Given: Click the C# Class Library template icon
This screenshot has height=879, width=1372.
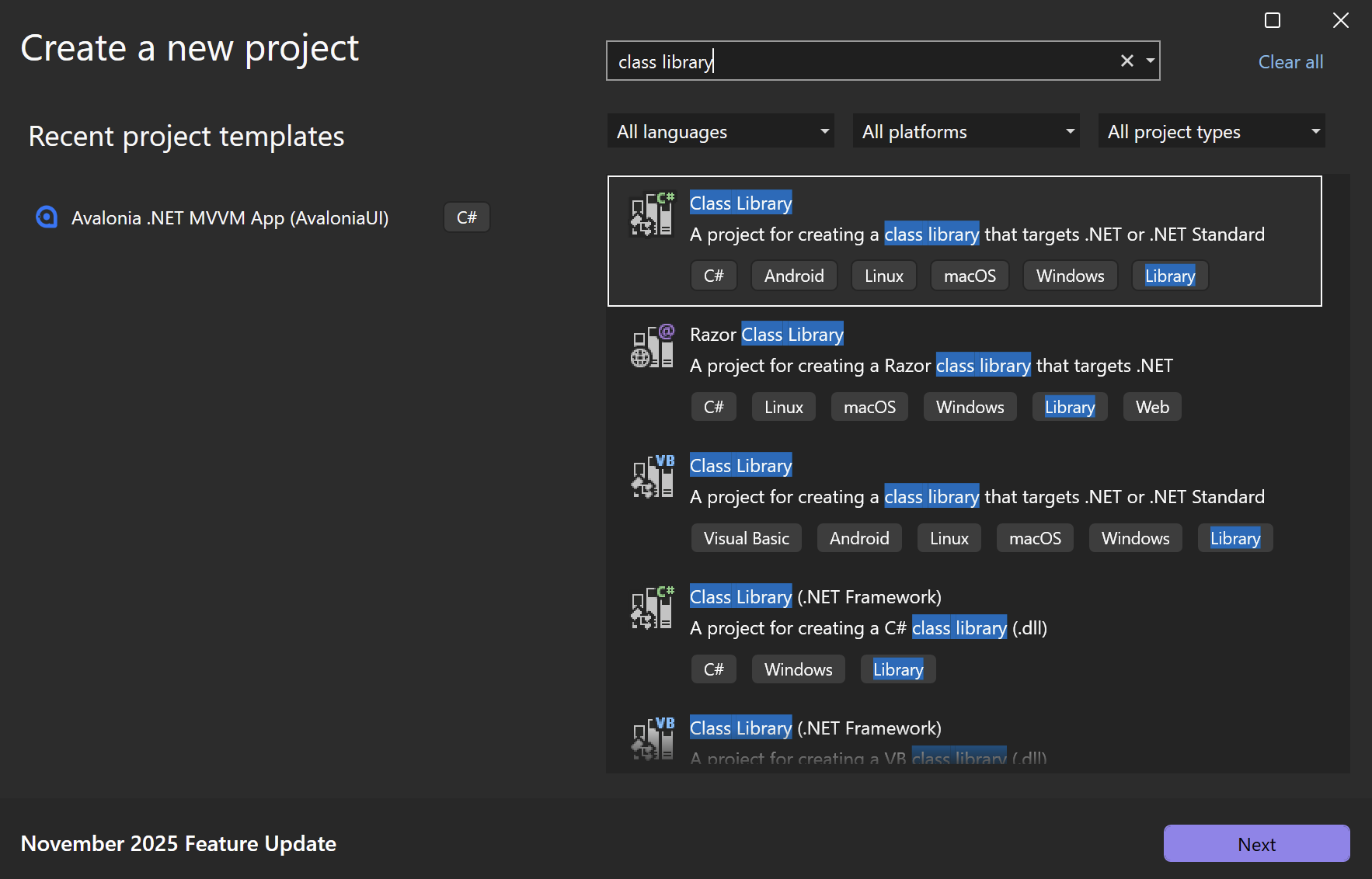Looking at the screenshot, I should [x=652, y=215].
